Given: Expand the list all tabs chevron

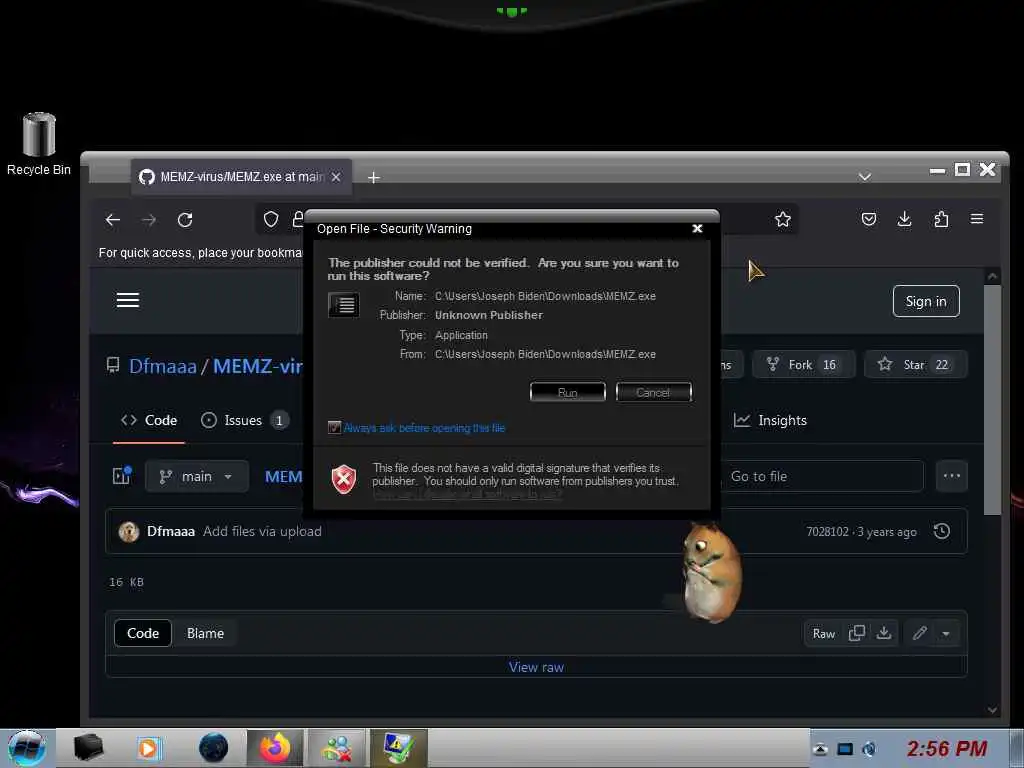Looking at the screenshot, I should 865,177.
